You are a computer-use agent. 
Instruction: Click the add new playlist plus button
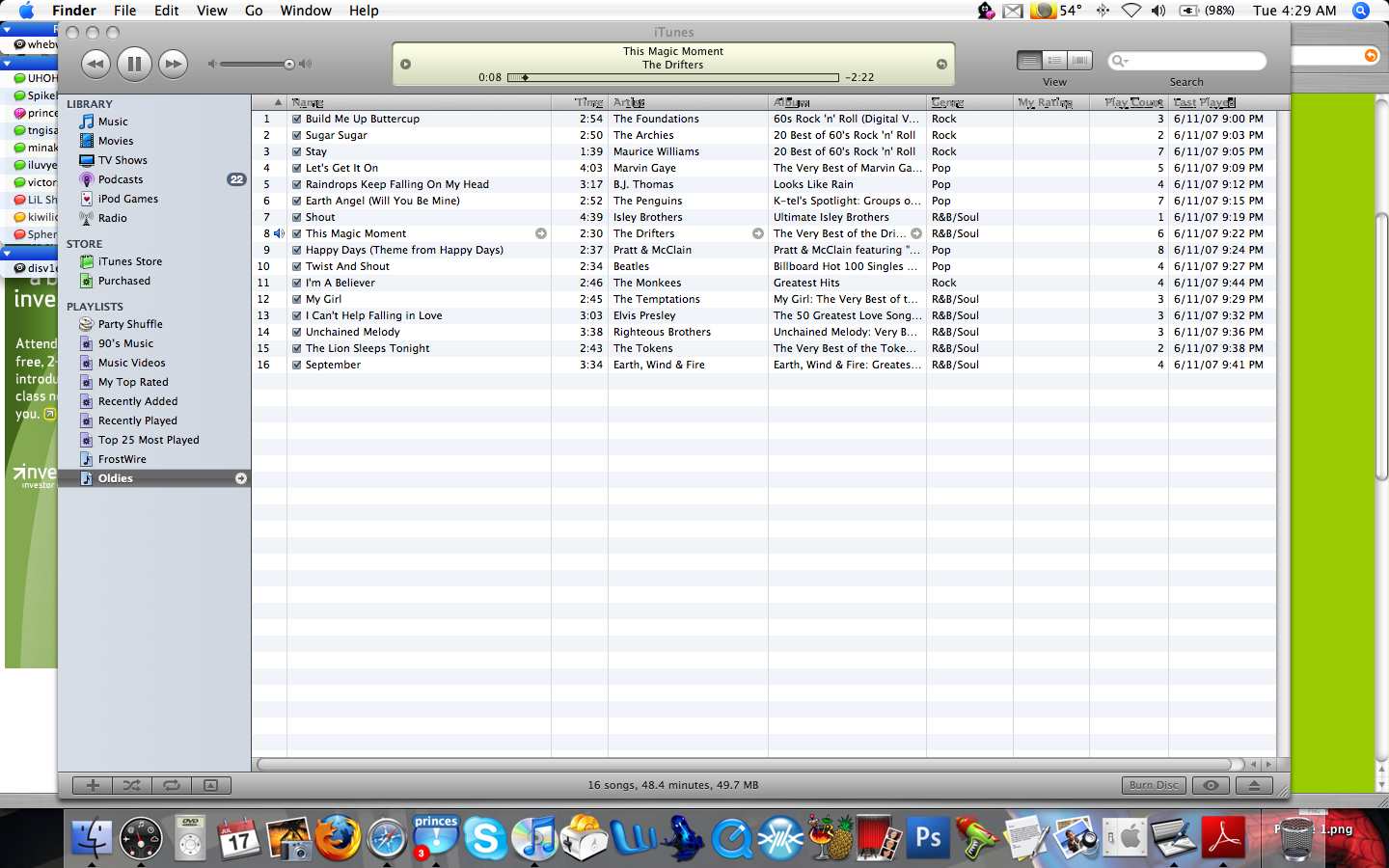(x=93, y=785)
